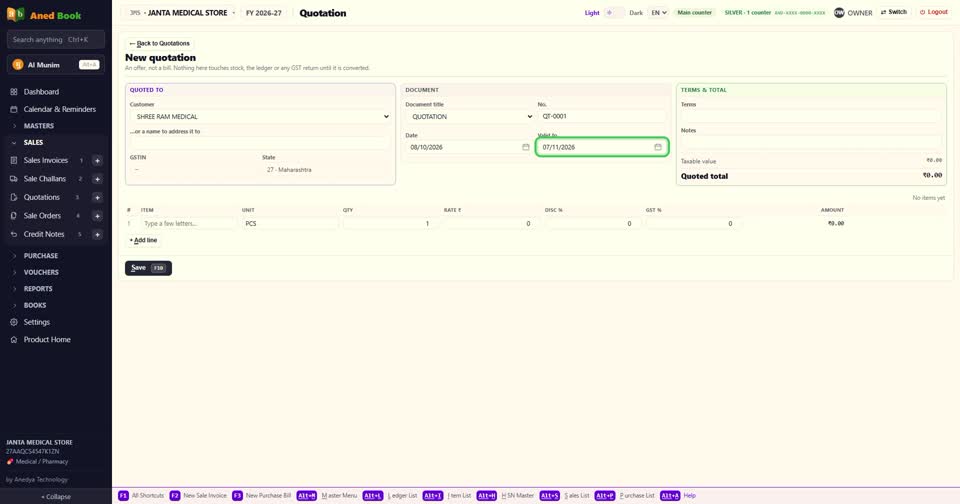The width and height of the screenshot is (960, 504).
Task: Open Item List shortcut
Action: [x=447, y=495]
